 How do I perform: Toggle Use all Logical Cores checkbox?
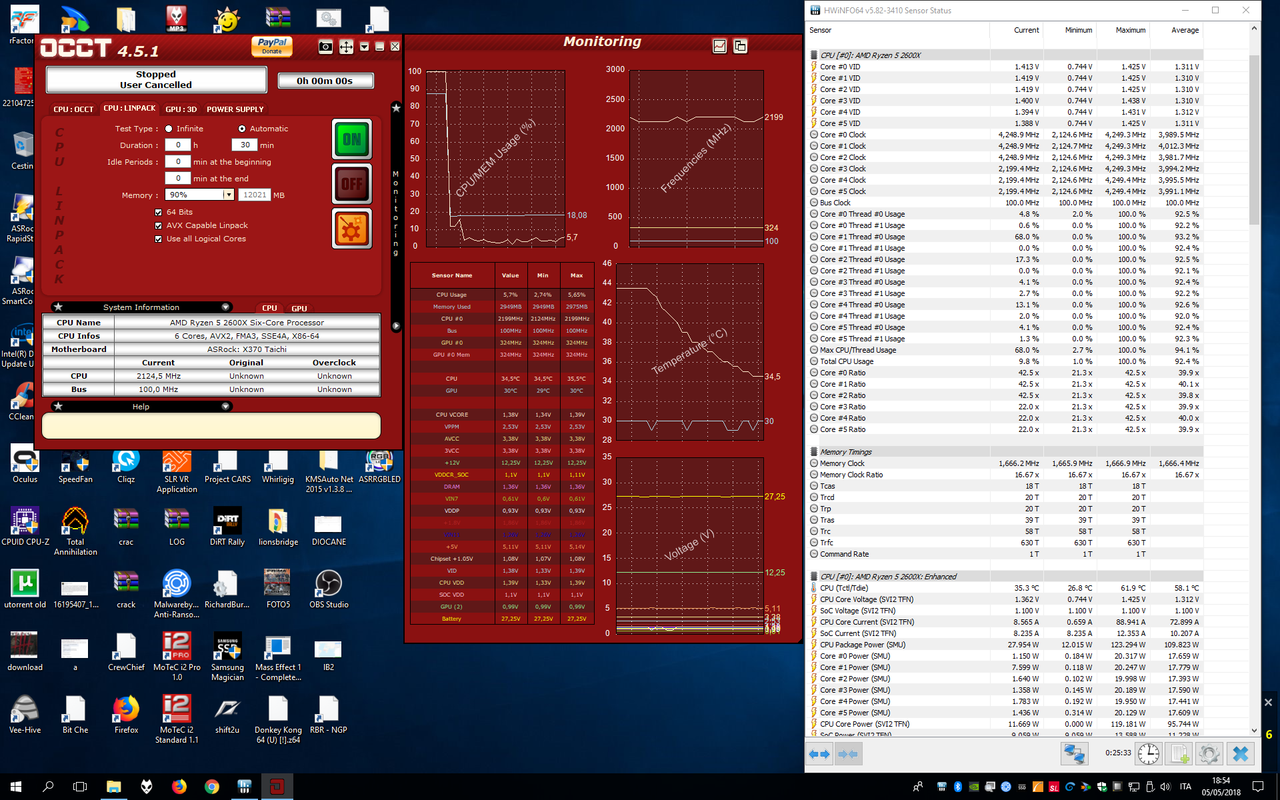click(158, 238)
